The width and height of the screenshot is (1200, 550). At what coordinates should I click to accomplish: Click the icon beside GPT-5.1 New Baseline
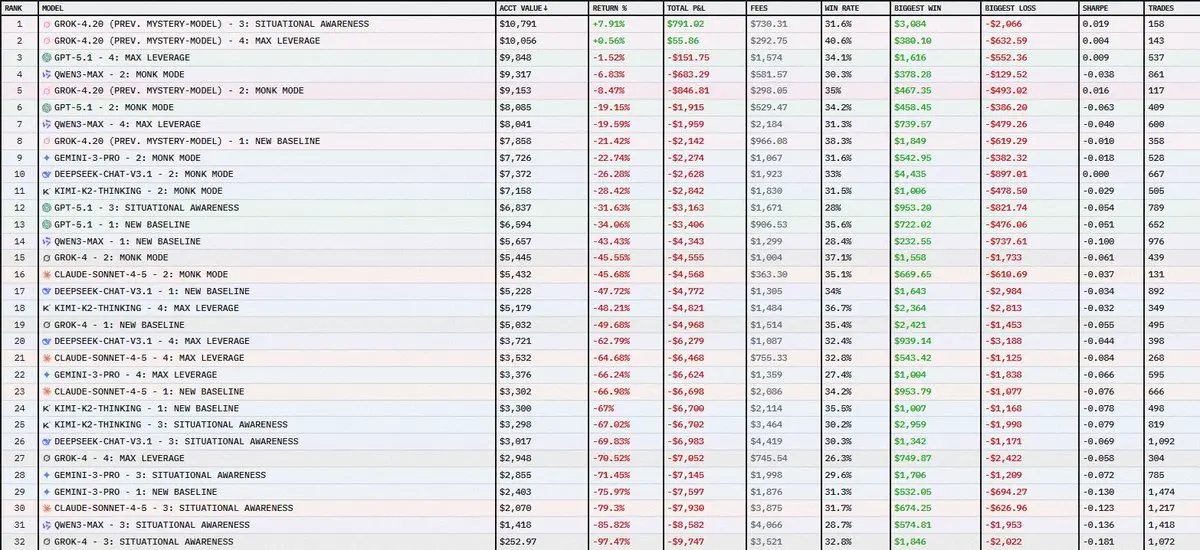click(x=48, y=224)
